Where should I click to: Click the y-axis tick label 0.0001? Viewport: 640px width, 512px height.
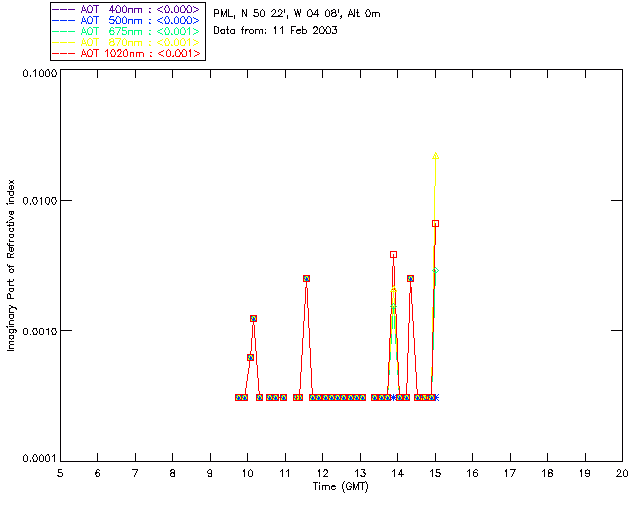(x=39, y=459)
